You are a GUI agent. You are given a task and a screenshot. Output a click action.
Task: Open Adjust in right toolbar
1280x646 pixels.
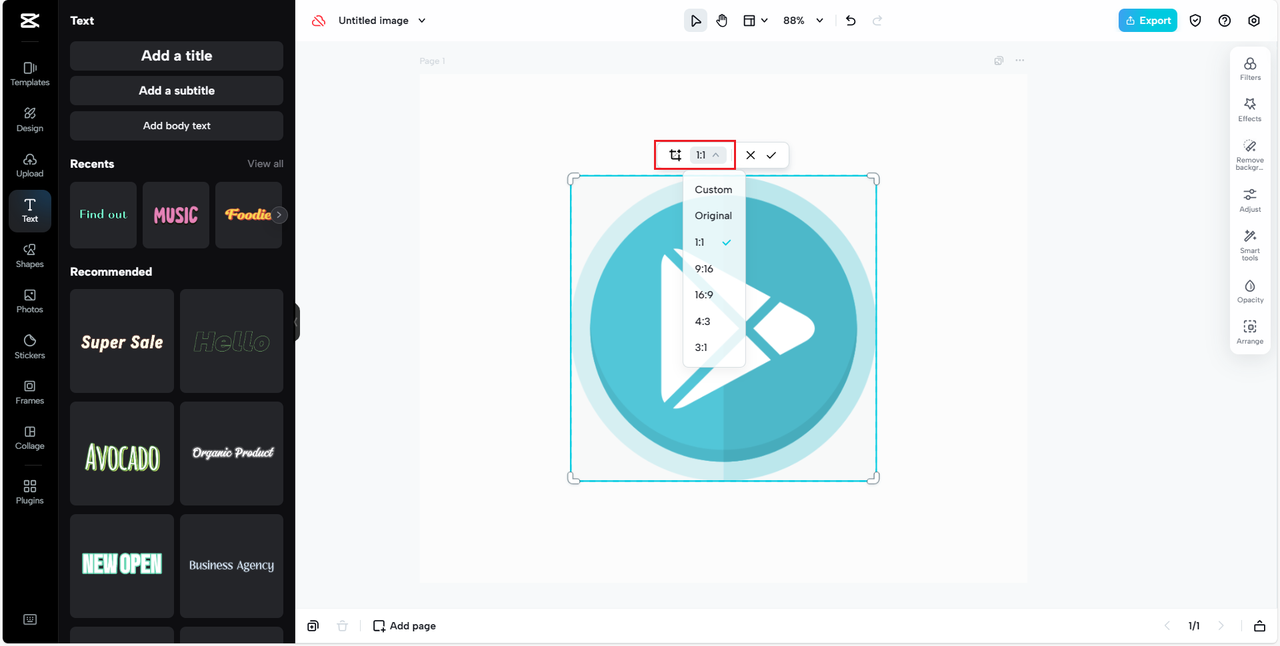(x=1250, y=200)
